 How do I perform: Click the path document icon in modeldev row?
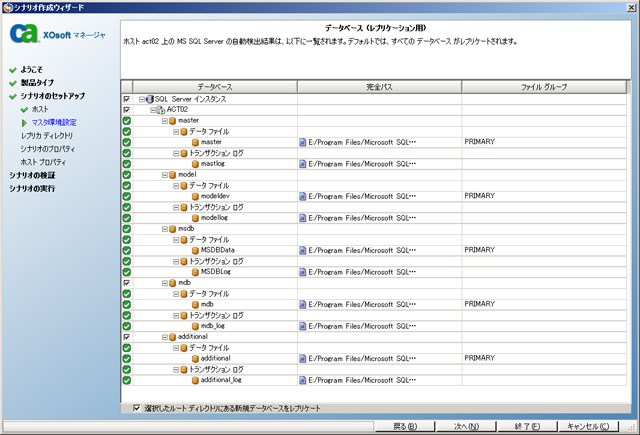(302, 196)
